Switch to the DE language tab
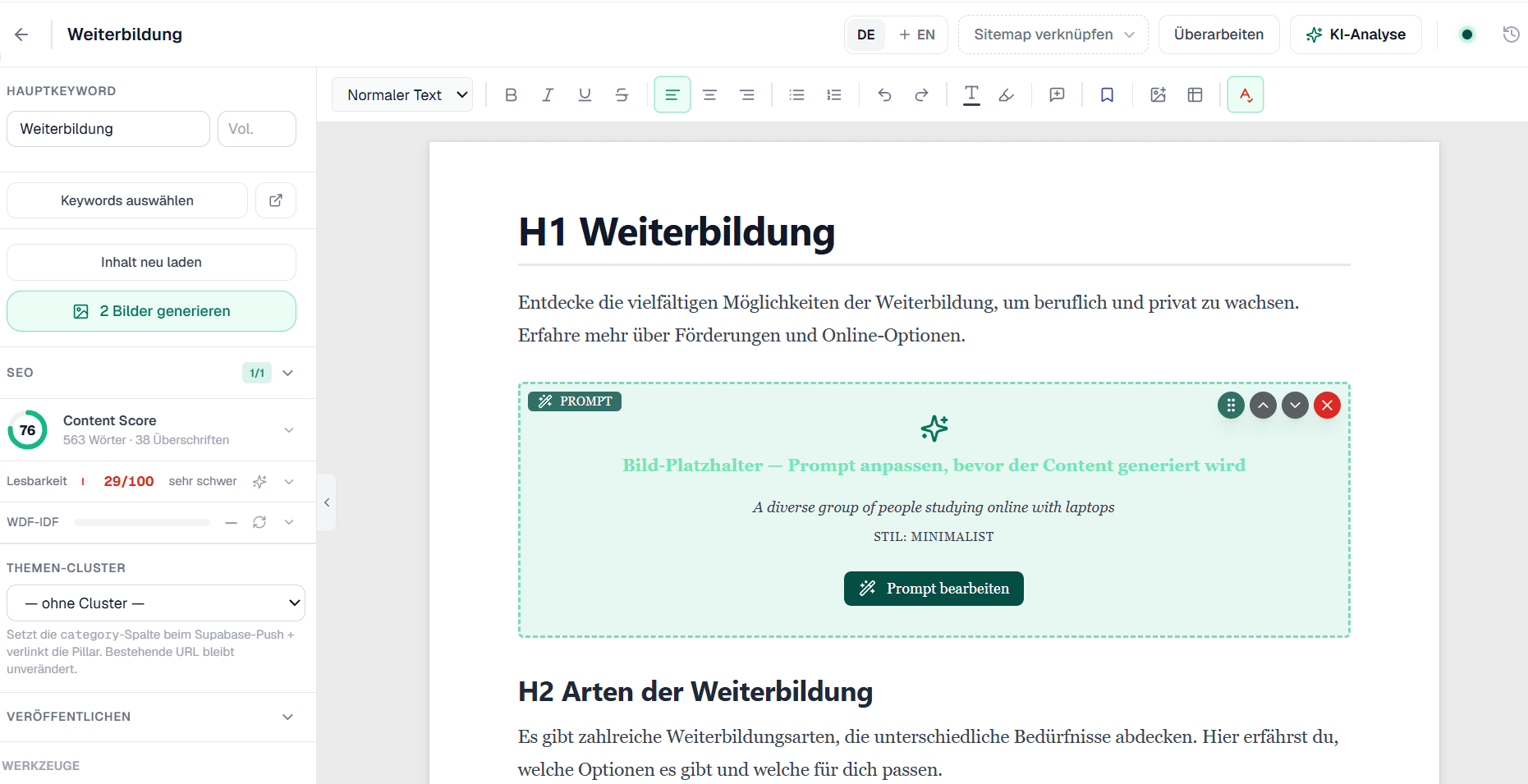 [x=865, y=34]
